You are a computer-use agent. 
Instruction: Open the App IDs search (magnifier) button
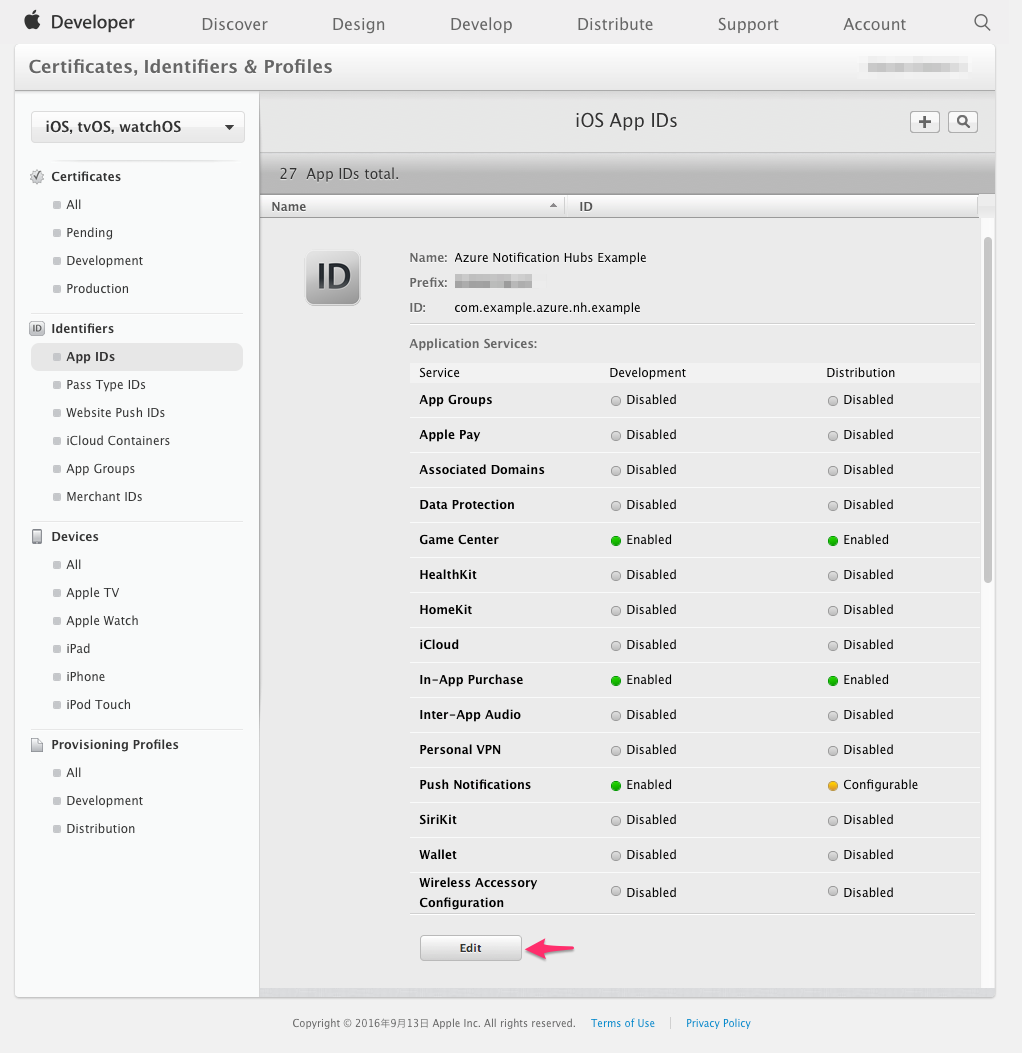[960, 121]
